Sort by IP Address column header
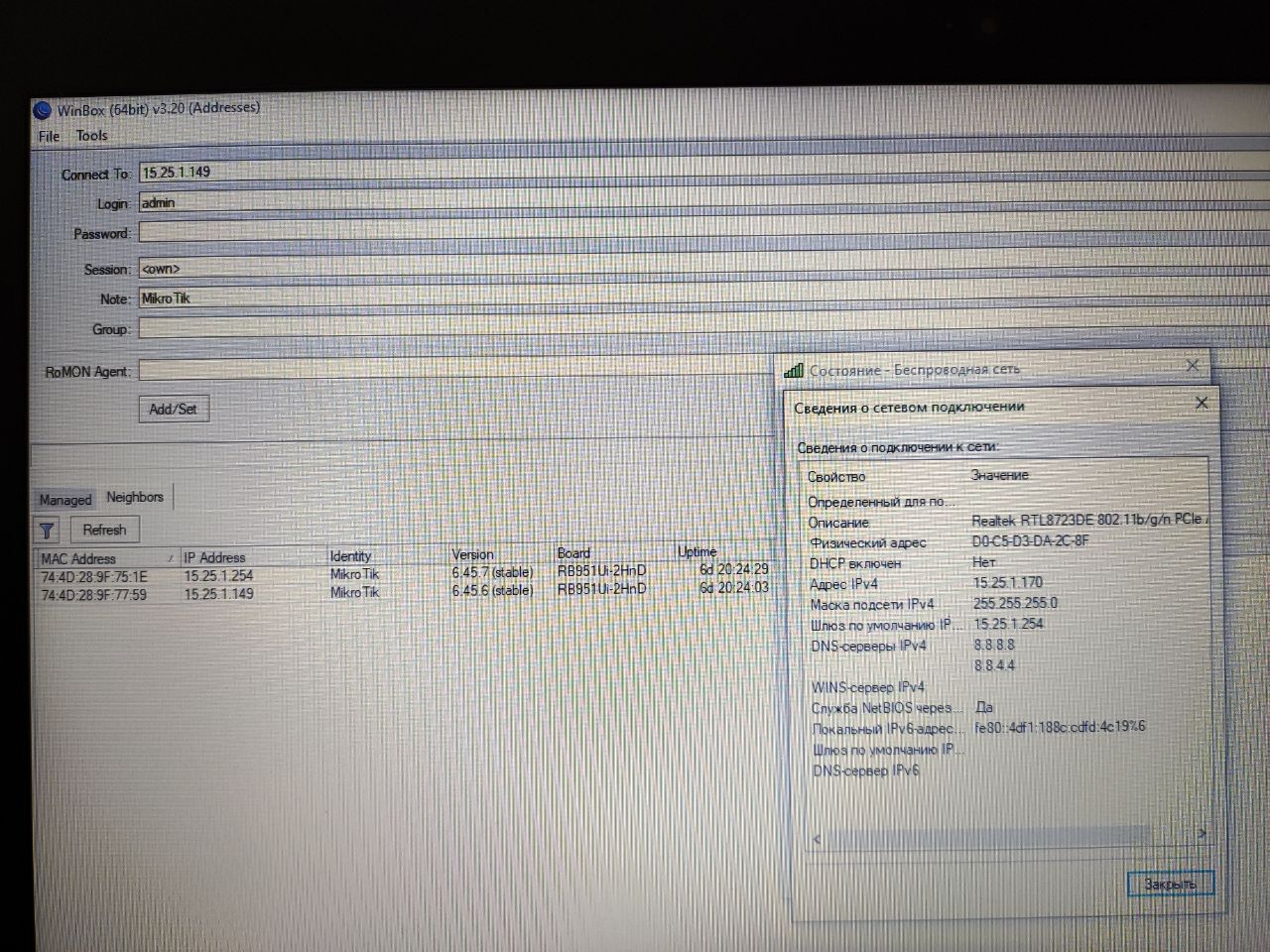The width and height of the screenshot is (1270, 952). (253, 557)
